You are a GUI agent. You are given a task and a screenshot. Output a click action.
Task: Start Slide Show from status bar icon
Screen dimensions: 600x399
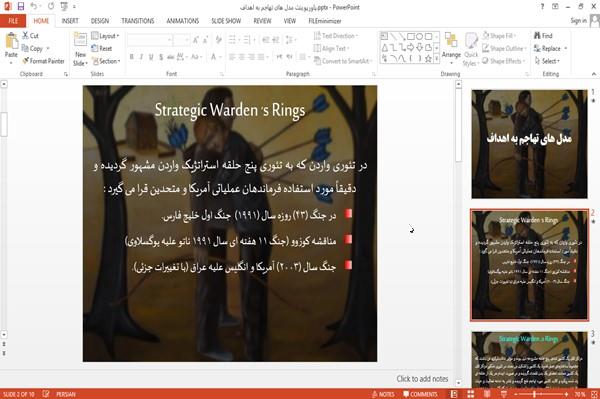pos(504,394)
